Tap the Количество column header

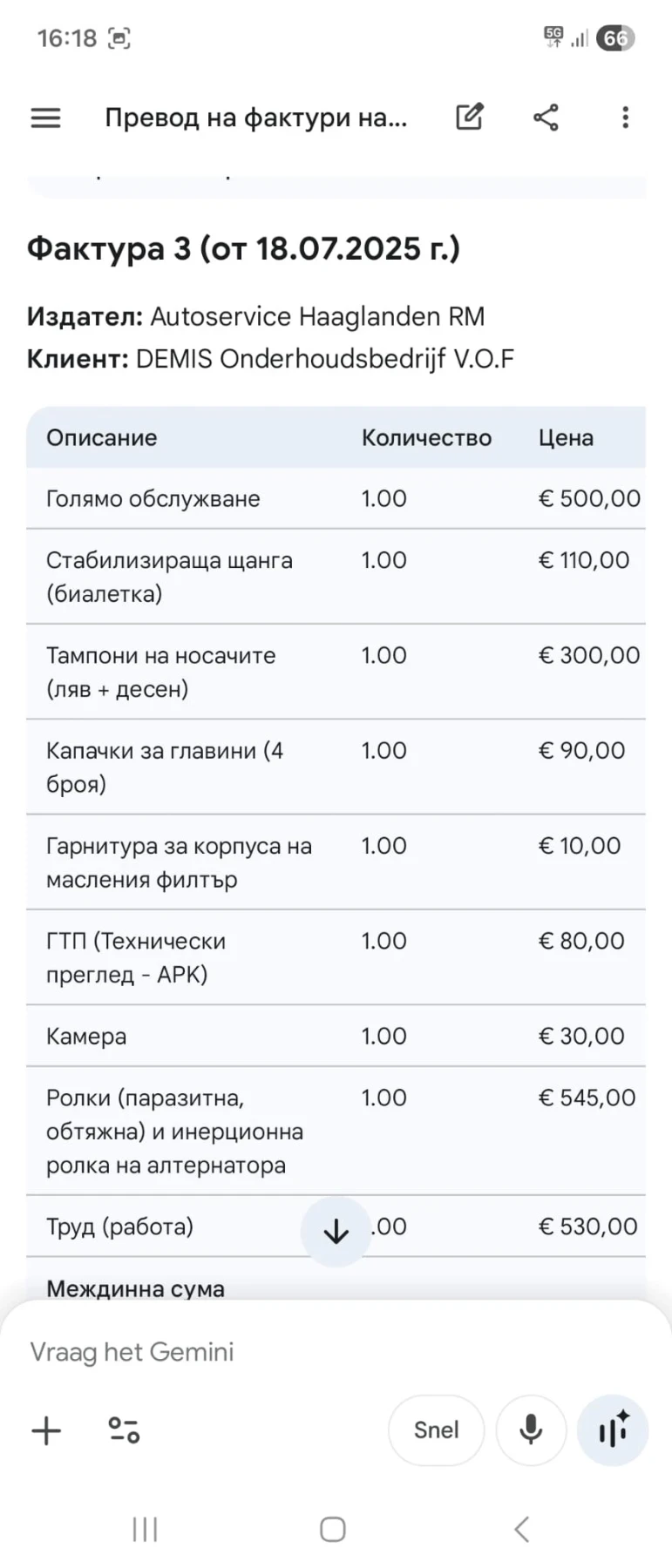pos(426,437)
